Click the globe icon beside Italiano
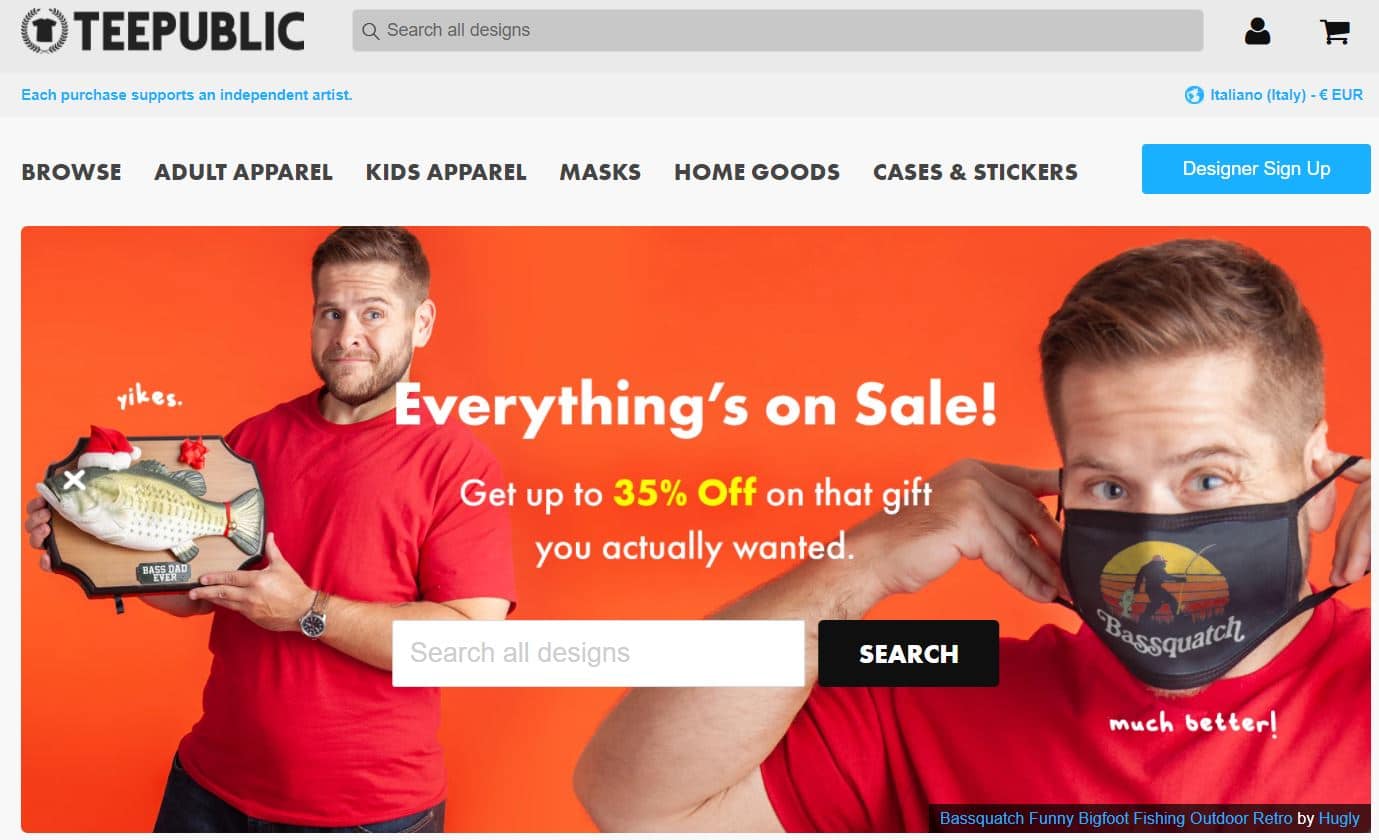Viewport: 1379px width, 840px height. tap(1193, 95)
